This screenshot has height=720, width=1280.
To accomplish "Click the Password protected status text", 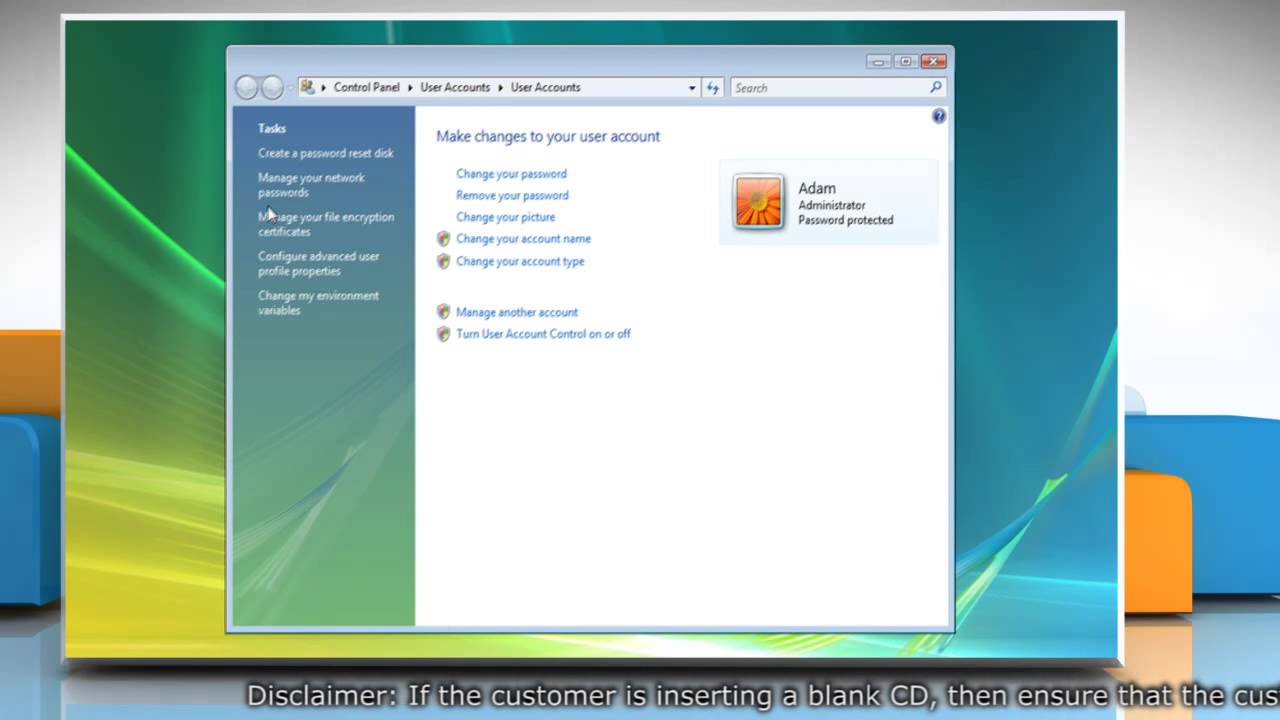I will coord(846,220).
